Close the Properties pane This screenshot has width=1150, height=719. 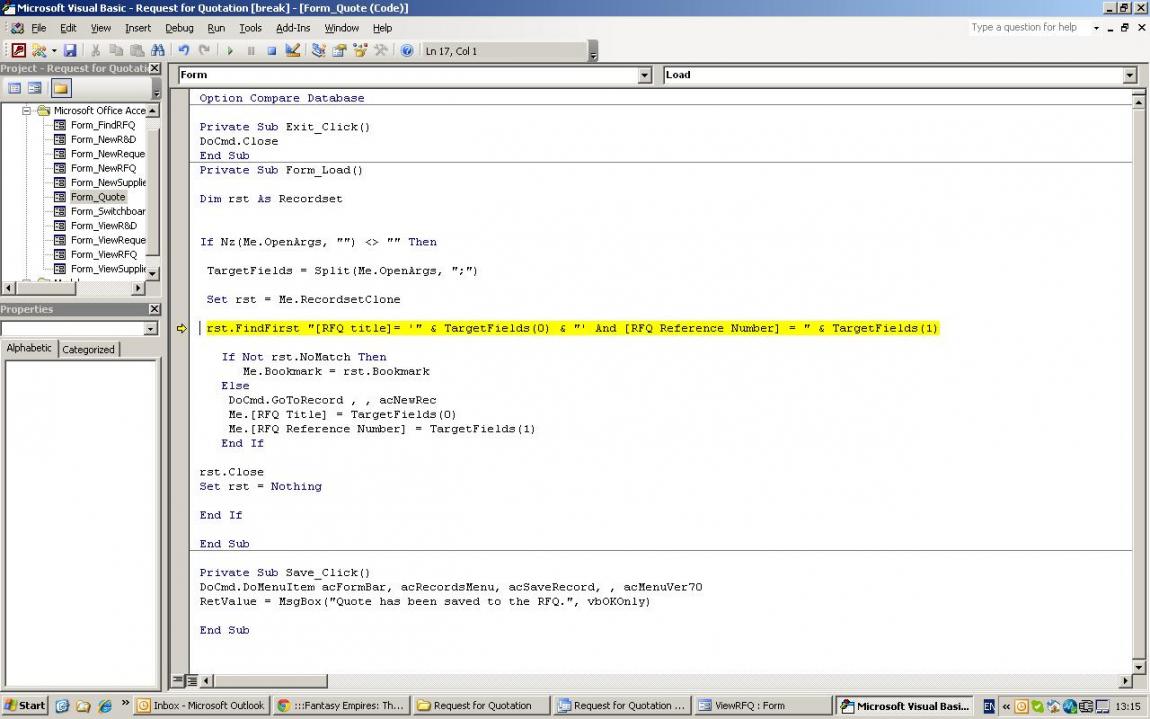[x=154, y=309]
